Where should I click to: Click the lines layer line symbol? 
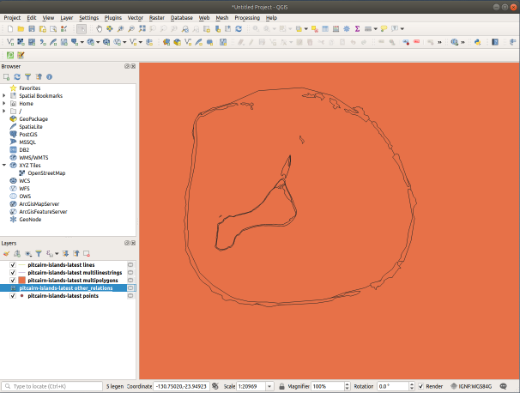[x=22, y=265]
